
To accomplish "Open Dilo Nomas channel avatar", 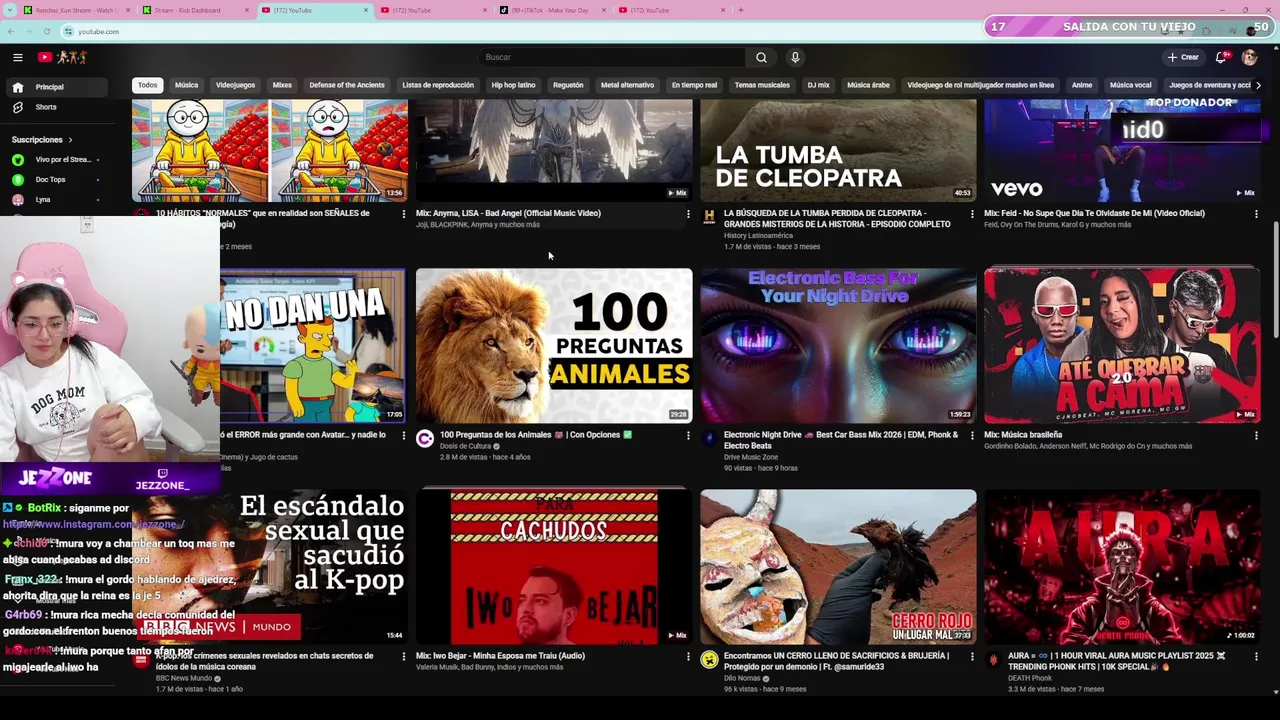I will click(x=709, y=660).
